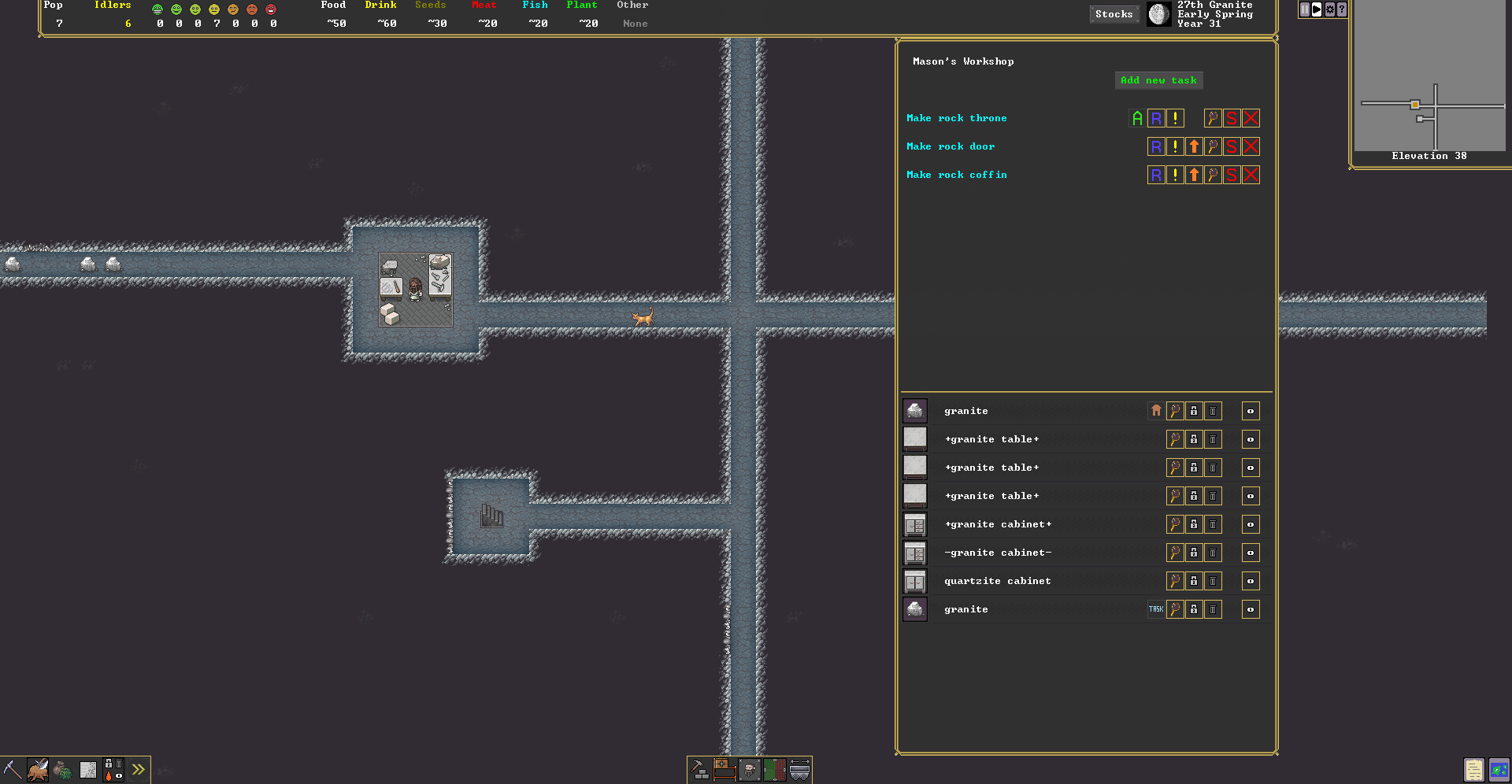Move Make rock door task up

1194,146
